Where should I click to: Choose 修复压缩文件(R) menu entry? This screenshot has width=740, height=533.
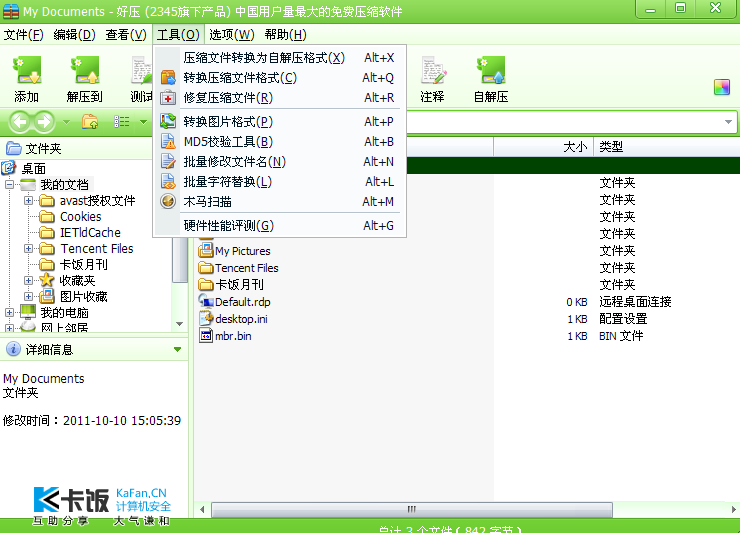279,98
